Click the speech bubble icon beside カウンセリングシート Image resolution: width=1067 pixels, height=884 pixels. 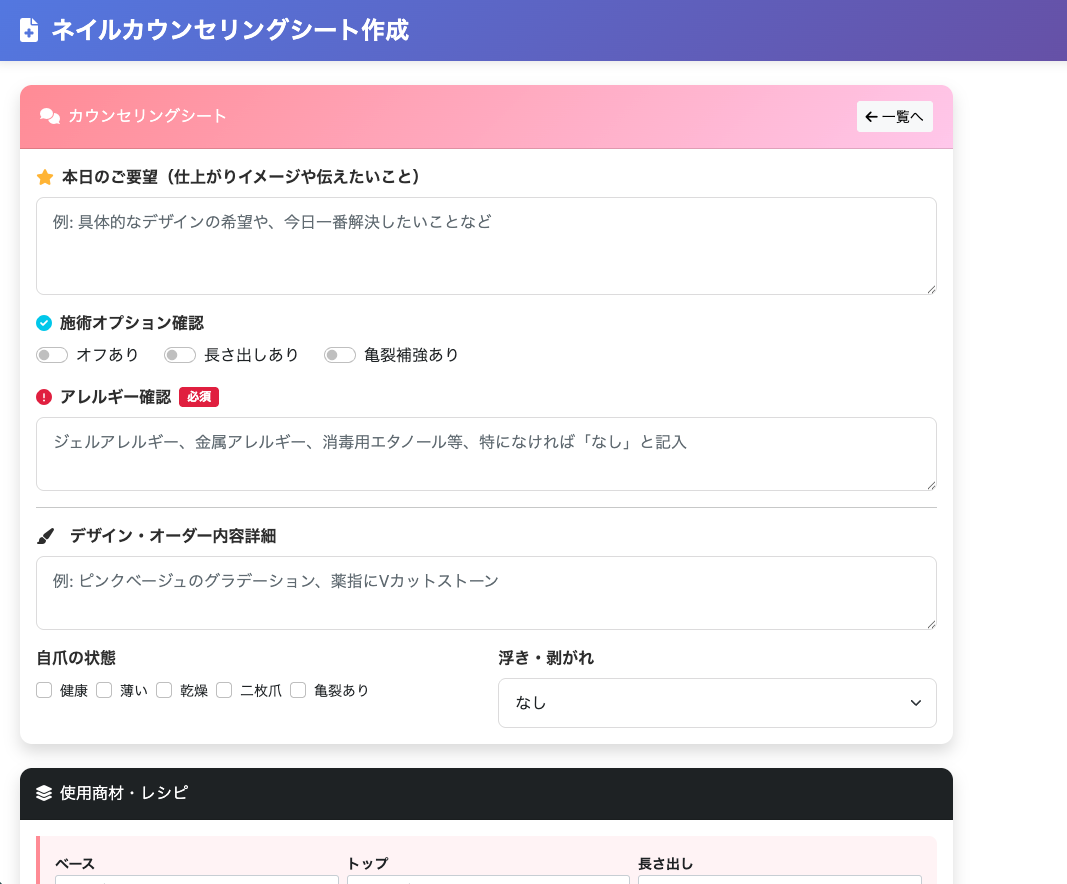pos(48,117)
